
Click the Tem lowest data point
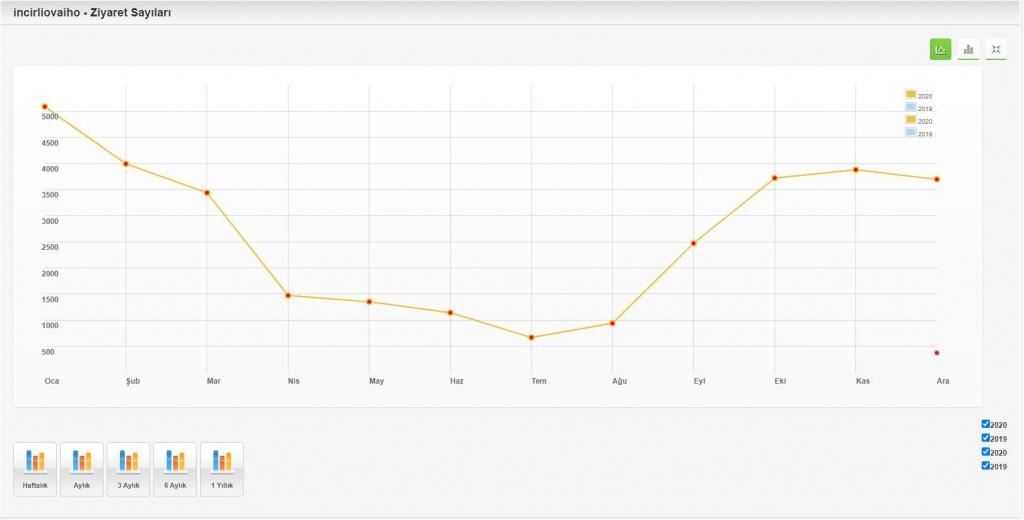pyautogui.click(x=531, y=338)
